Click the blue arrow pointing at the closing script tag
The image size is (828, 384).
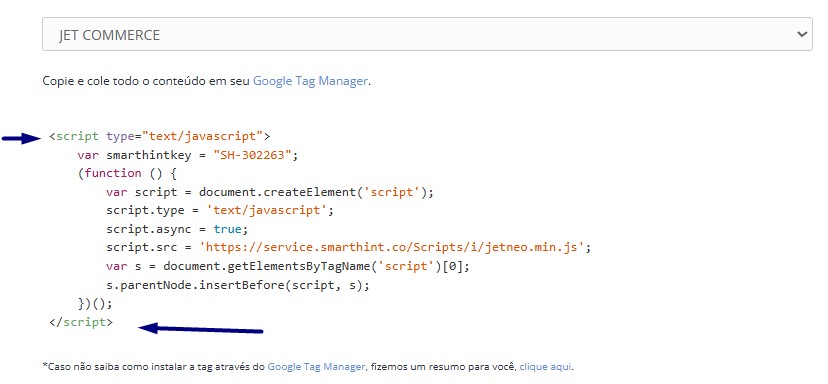201,329
